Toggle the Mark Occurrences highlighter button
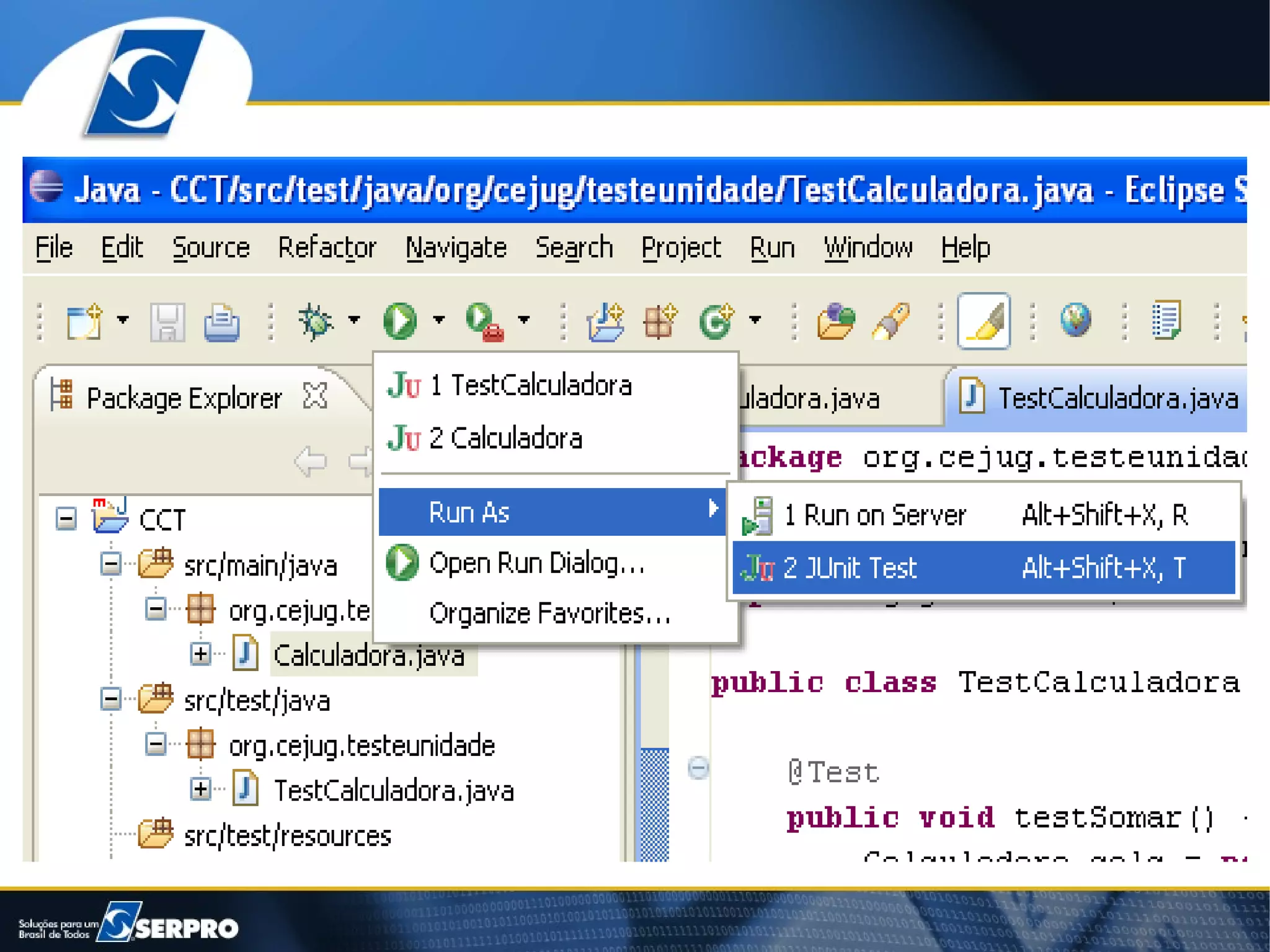The image size is (1270, 952). point(984,321)
